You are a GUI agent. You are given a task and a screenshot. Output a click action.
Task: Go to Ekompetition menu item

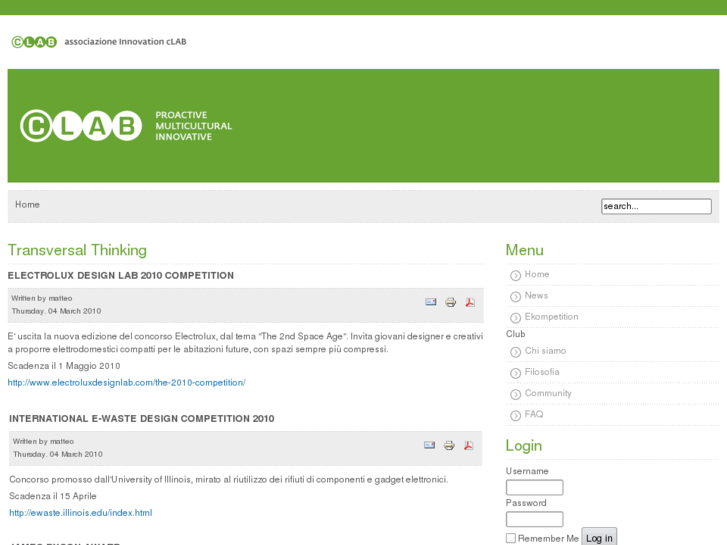point(551,317)
